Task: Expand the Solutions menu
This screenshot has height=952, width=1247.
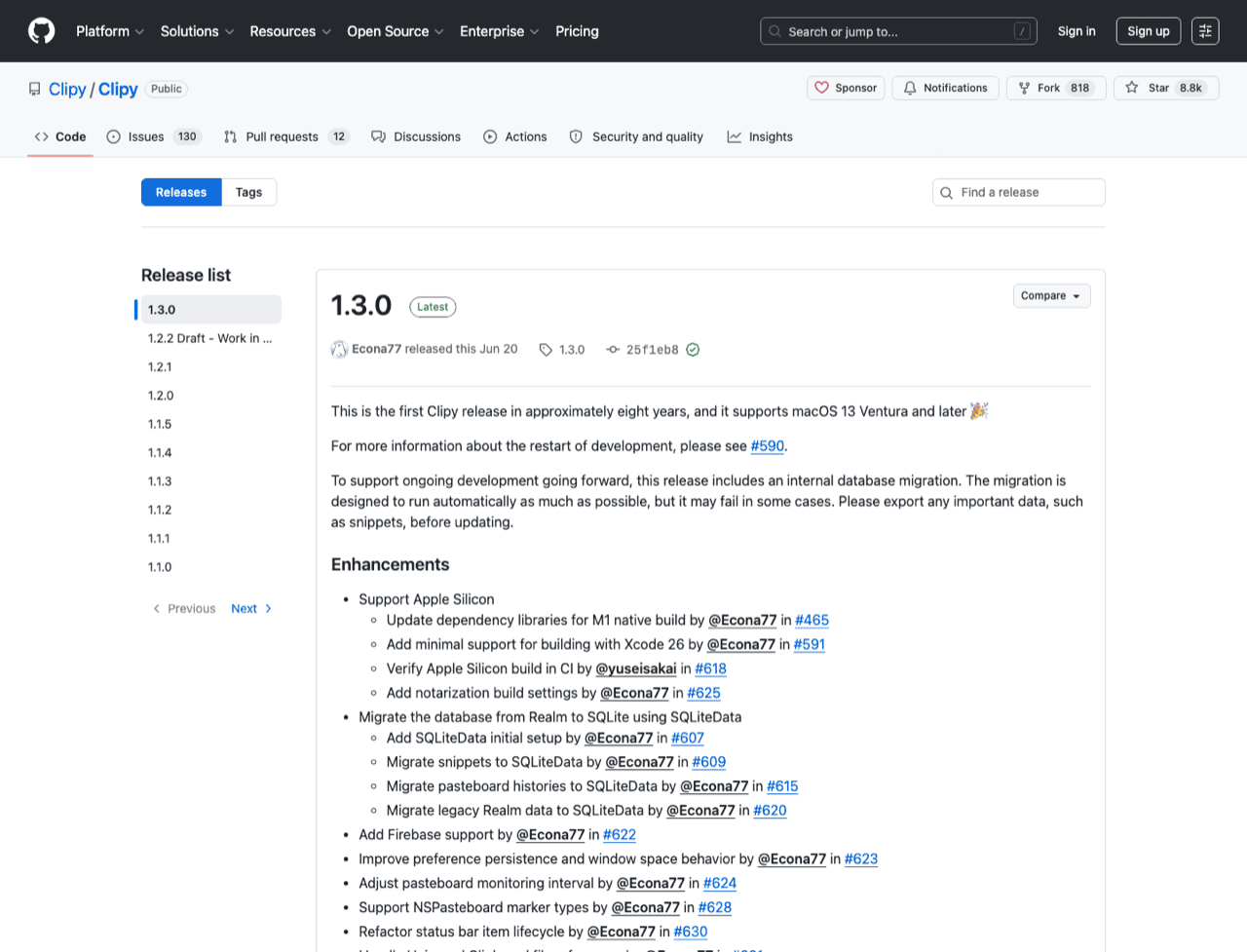Action: click(x=197, y=31)
